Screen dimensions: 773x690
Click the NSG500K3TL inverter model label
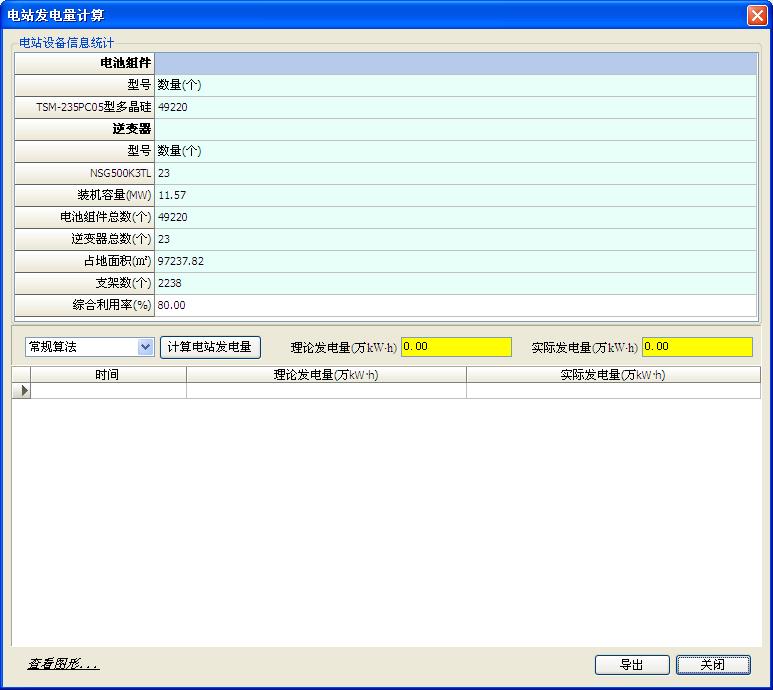coord(120,173)
